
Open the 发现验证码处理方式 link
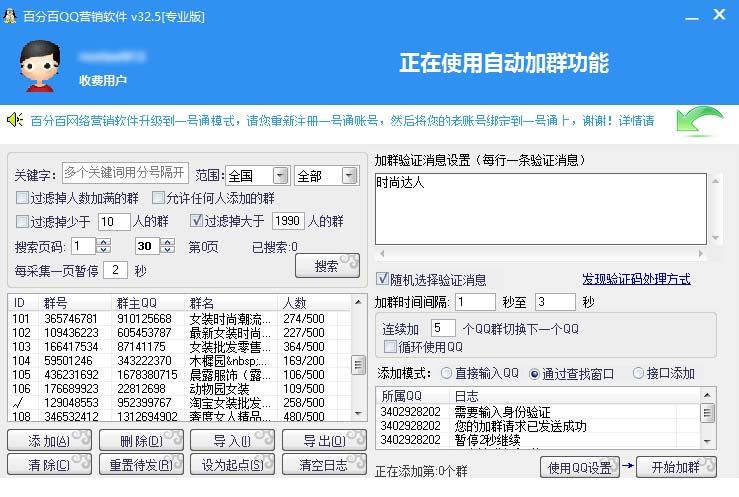pyautogui.click(x=636, y=279)
